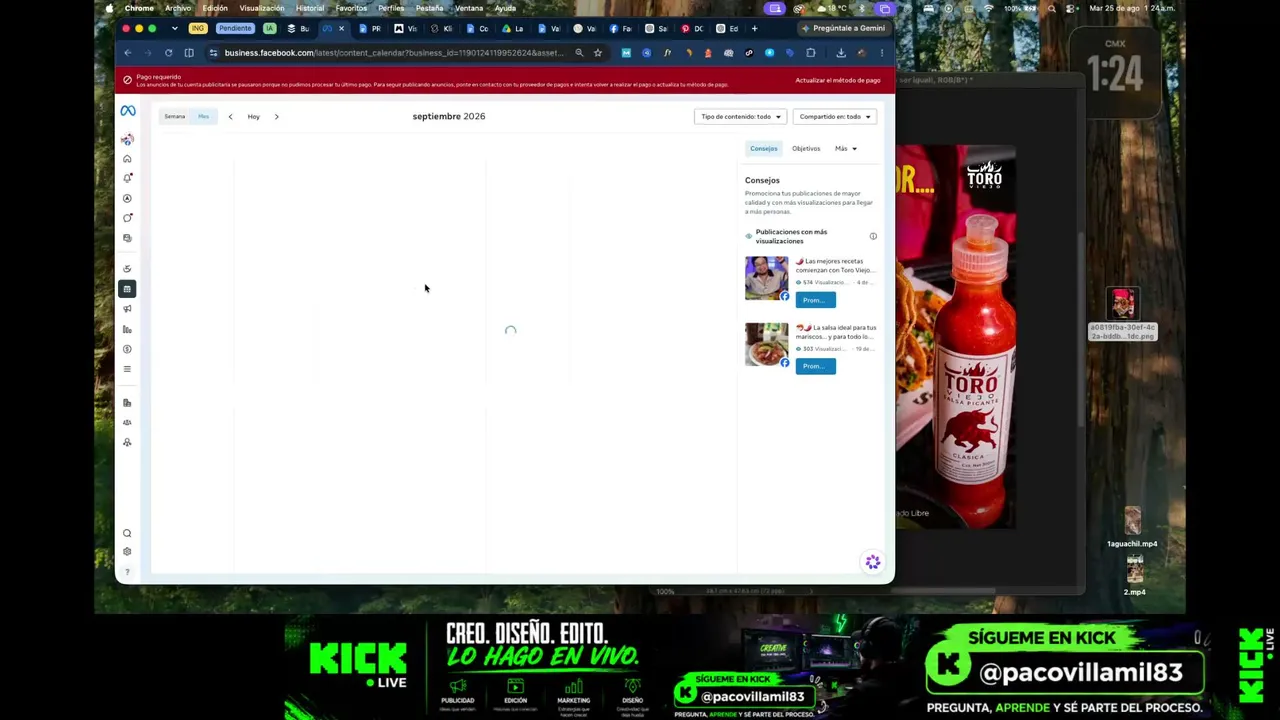Open a new Chrome tab
This screenshot has width=1280, height=720.
(x=755, y=29)
